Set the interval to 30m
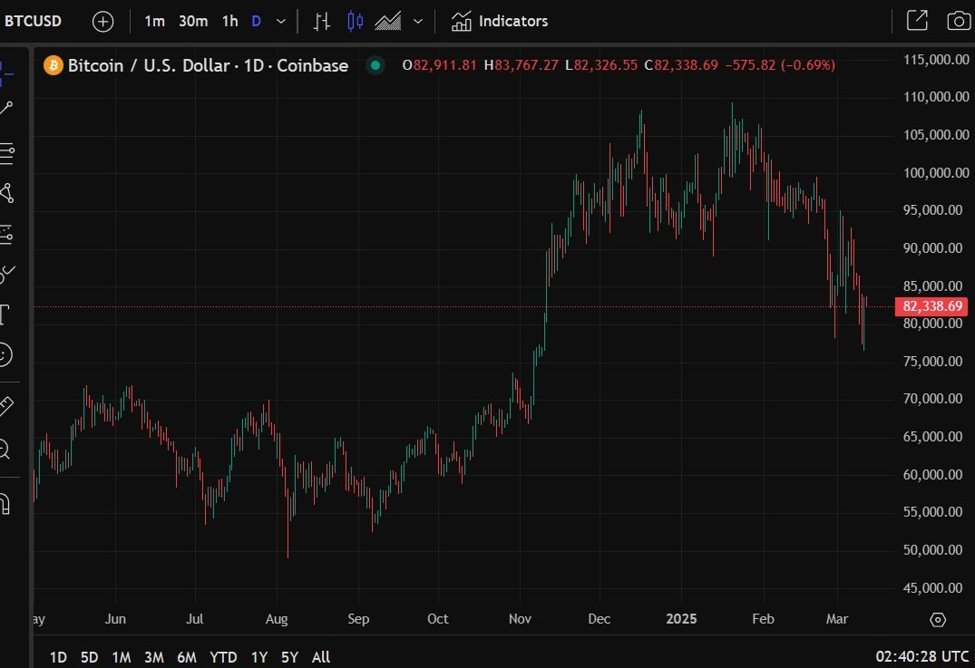 193,21
